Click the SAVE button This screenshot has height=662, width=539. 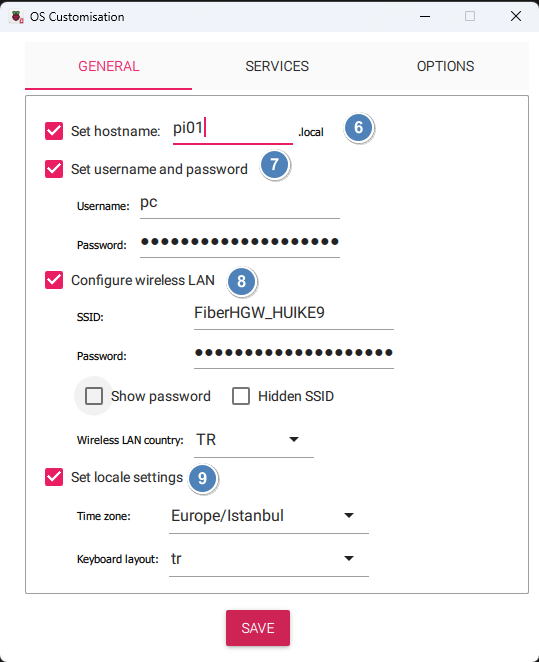tap(258, 628)
